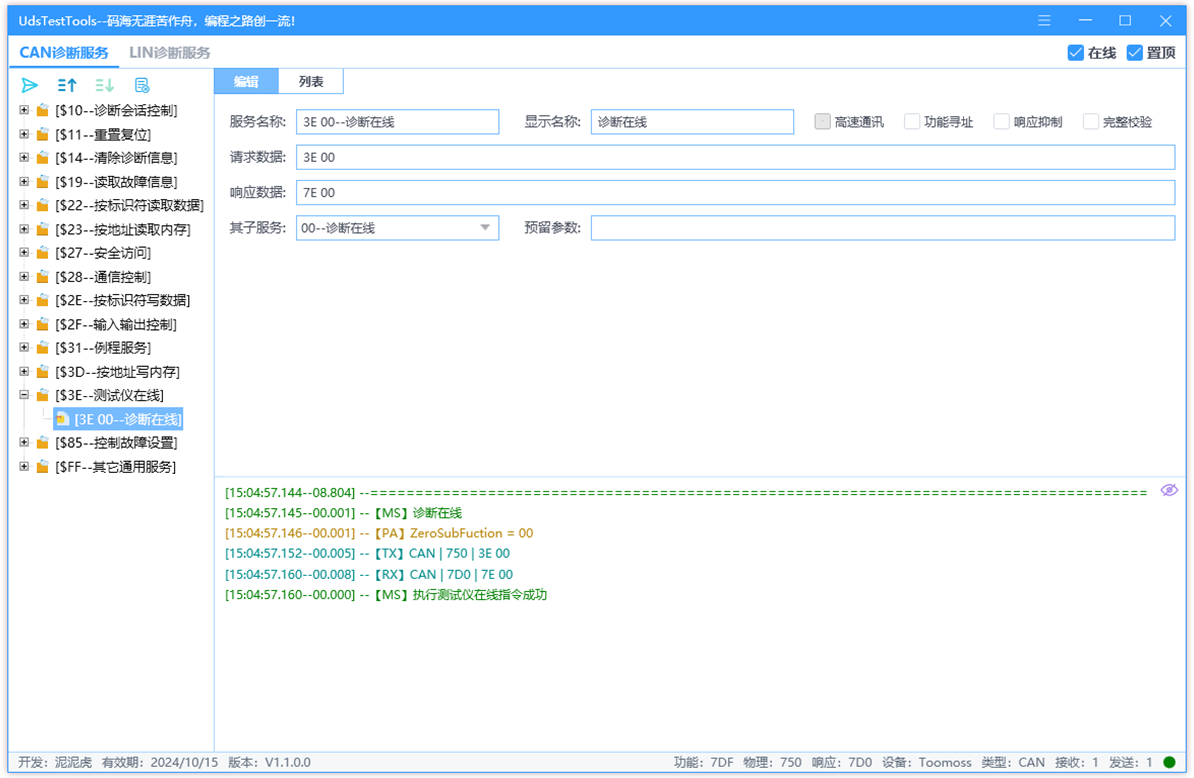This screenshot has width=1194, height=778.
Task: Expand the $19 读取故障信息 tree node
Action: pos(24,182)
